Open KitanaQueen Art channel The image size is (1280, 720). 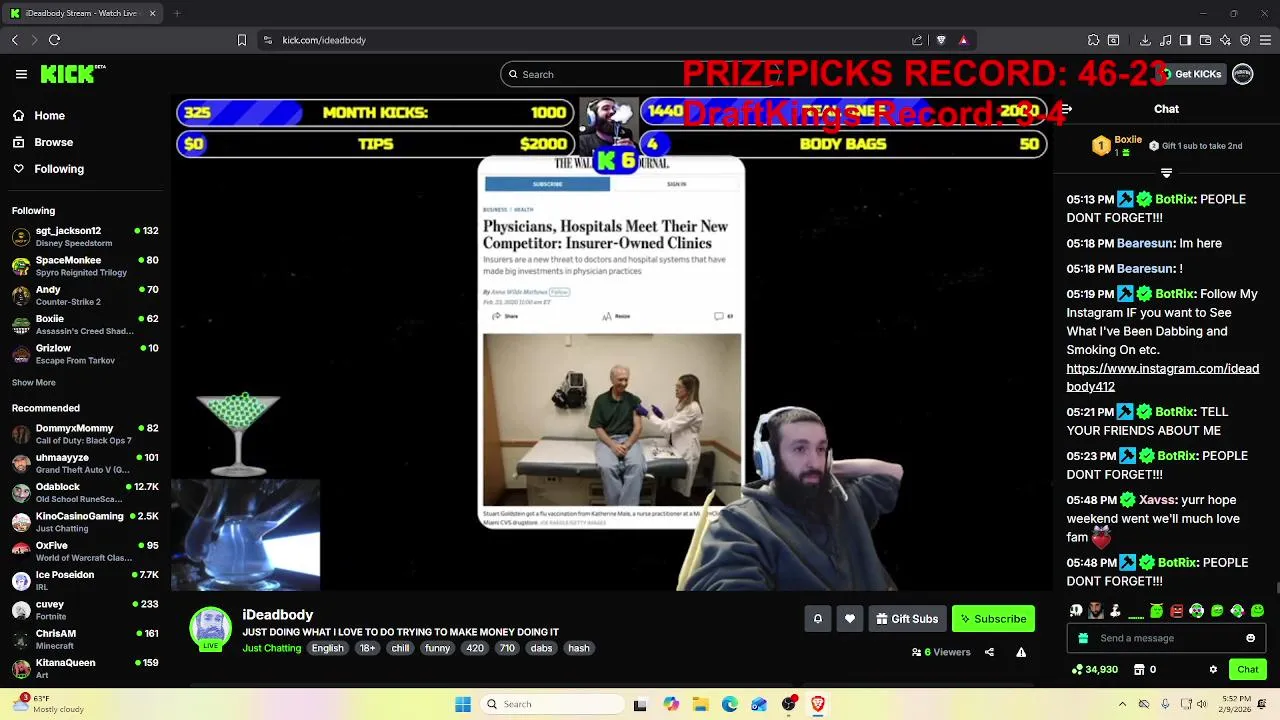pos(86,668)
